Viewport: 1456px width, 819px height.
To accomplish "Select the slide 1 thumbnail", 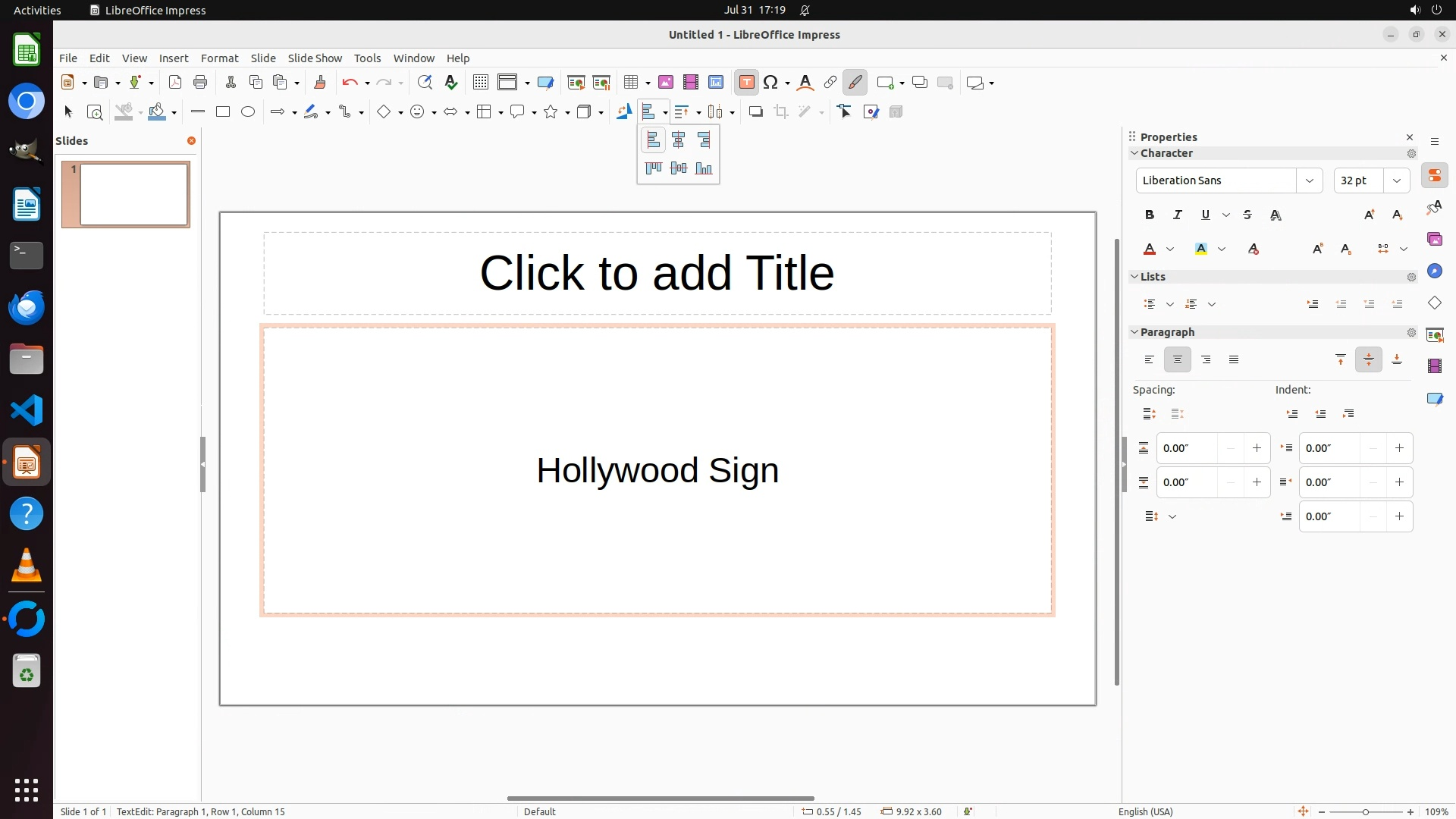I will pyautogui.click(x=134, y=195).
